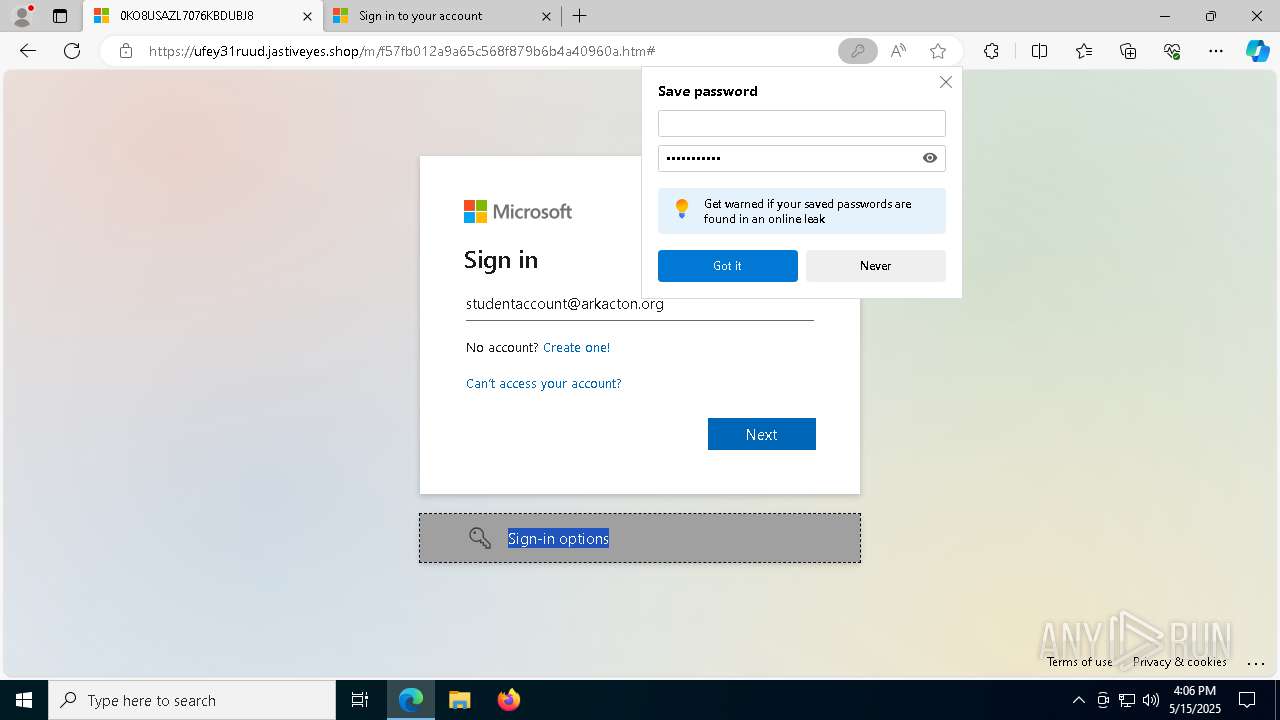Close the Save password popup
1280x720 pixels.
pyautogui.click(x=945, y=82)
